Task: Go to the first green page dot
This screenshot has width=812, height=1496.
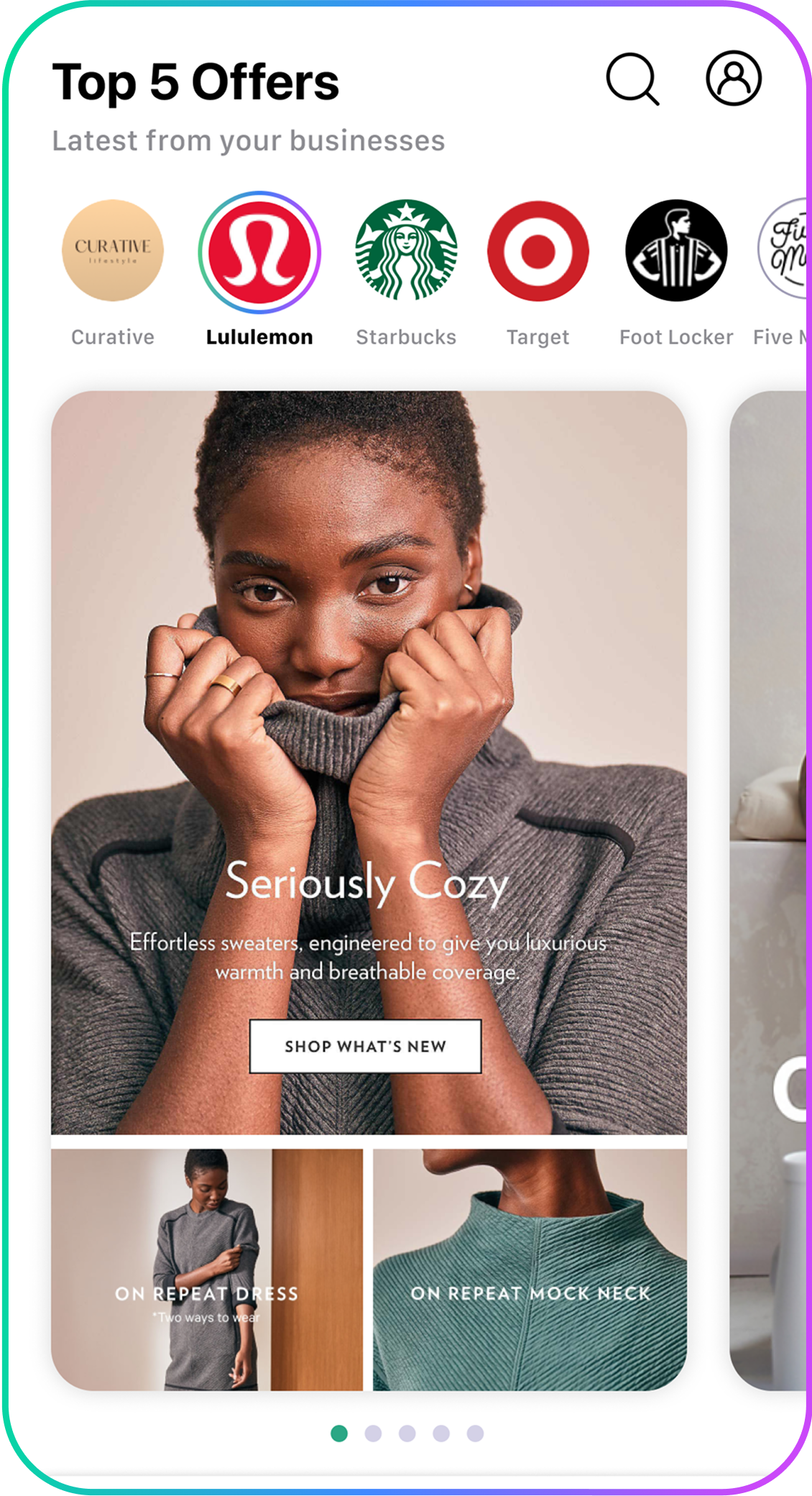Action: coord(339,1433)
